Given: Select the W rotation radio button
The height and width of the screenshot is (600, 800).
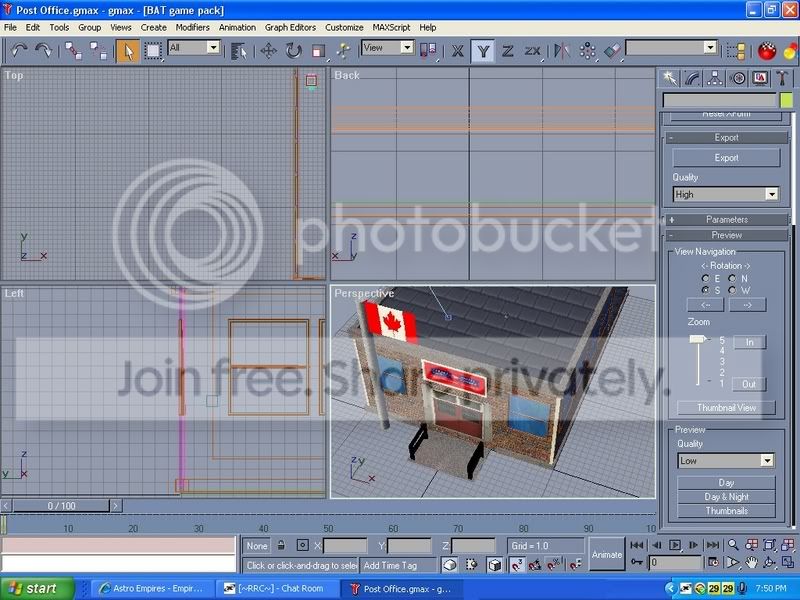Looking at the screenshot, I should coord(733,290).
